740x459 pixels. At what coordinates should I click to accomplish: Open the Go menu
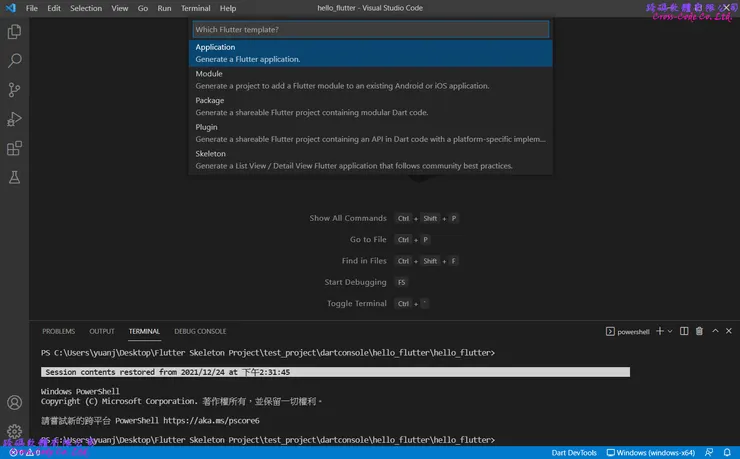[x=143, y=8]
